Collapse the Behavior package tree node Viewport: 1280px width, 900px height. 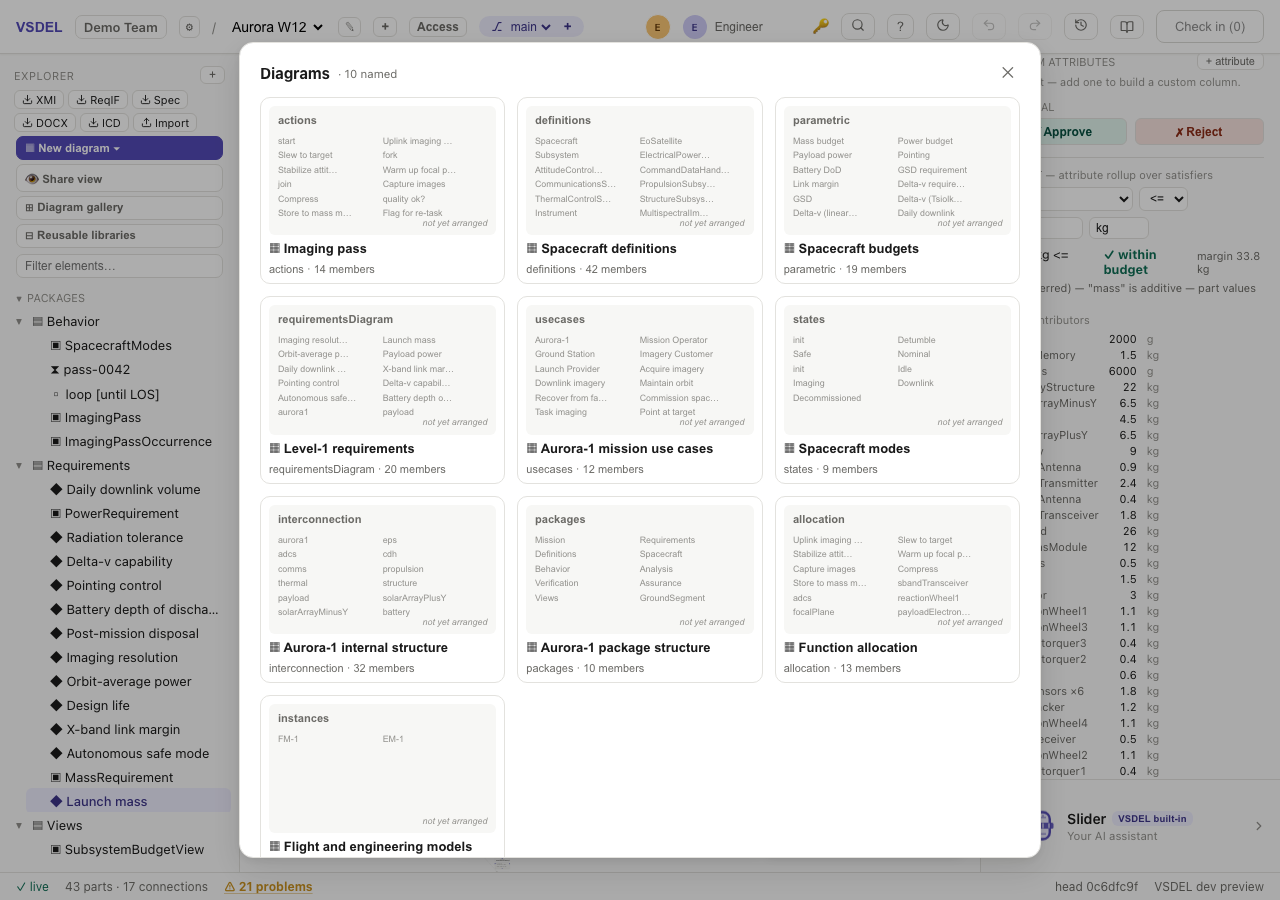click(x=19, y=322)
